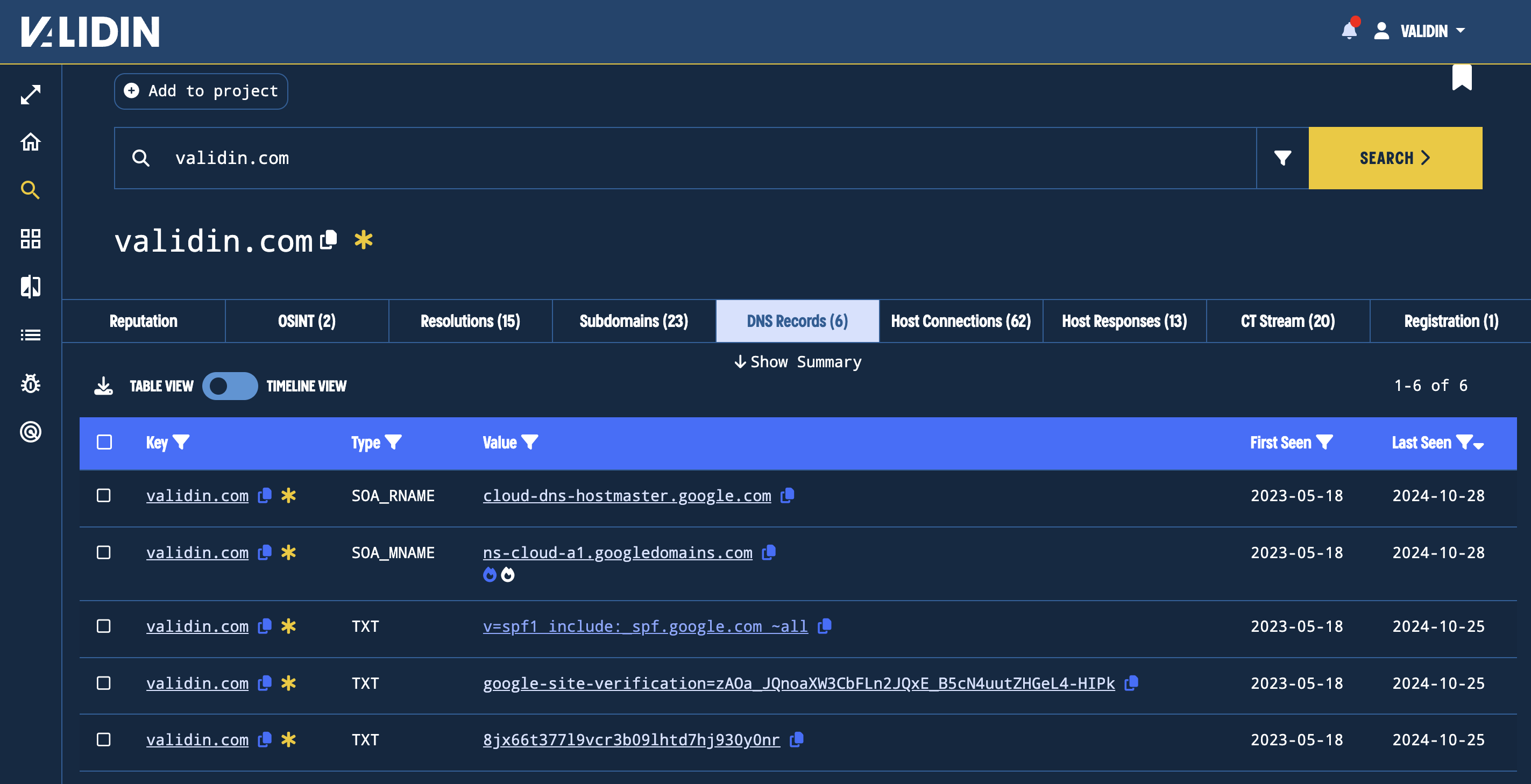1531x784 pixels.
Task: Click the Validin logo
Action: click(x=90, y=32)
